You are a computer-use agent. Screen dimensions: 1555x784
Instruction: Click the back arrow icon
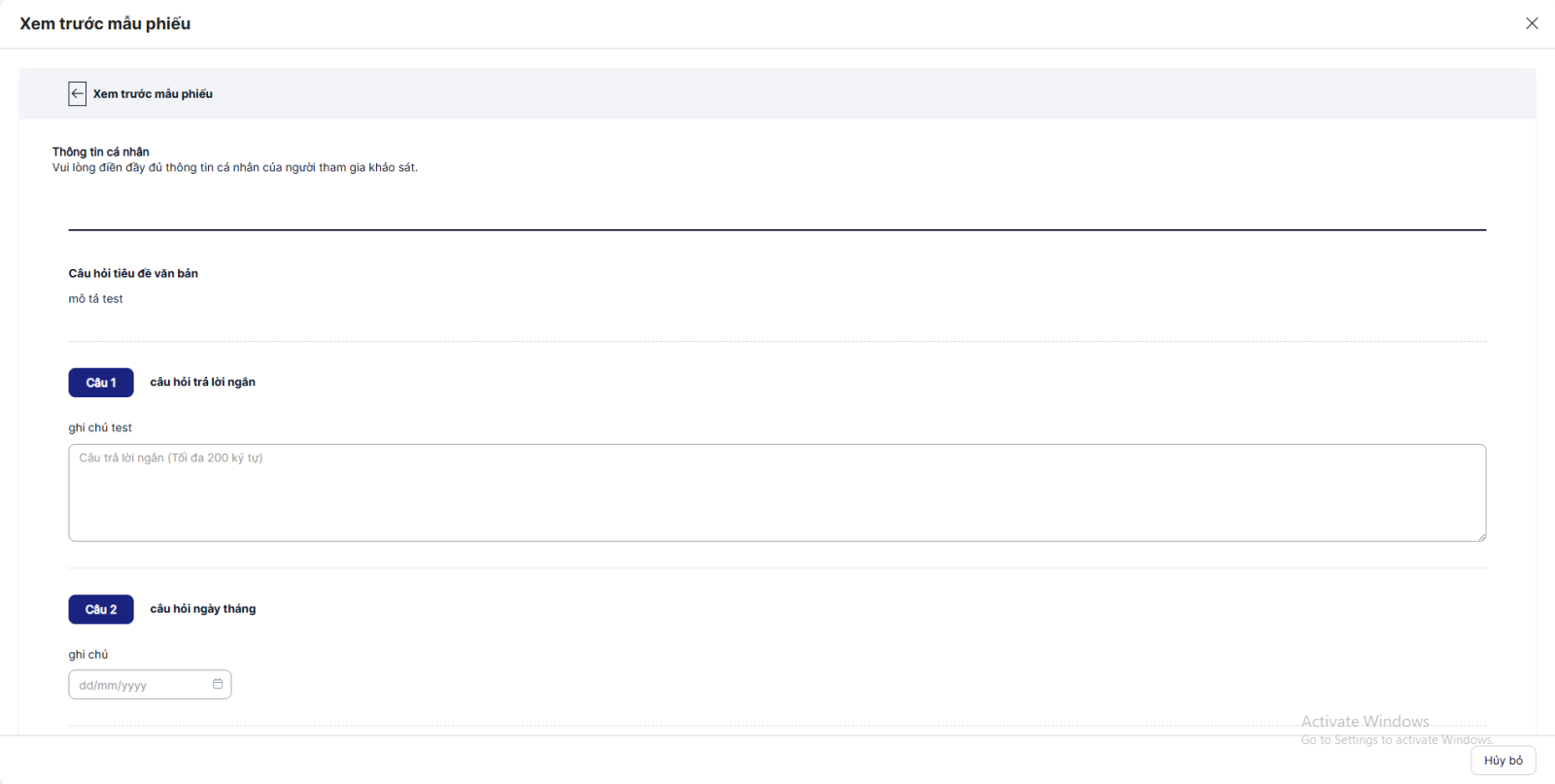tap(78, 93)
